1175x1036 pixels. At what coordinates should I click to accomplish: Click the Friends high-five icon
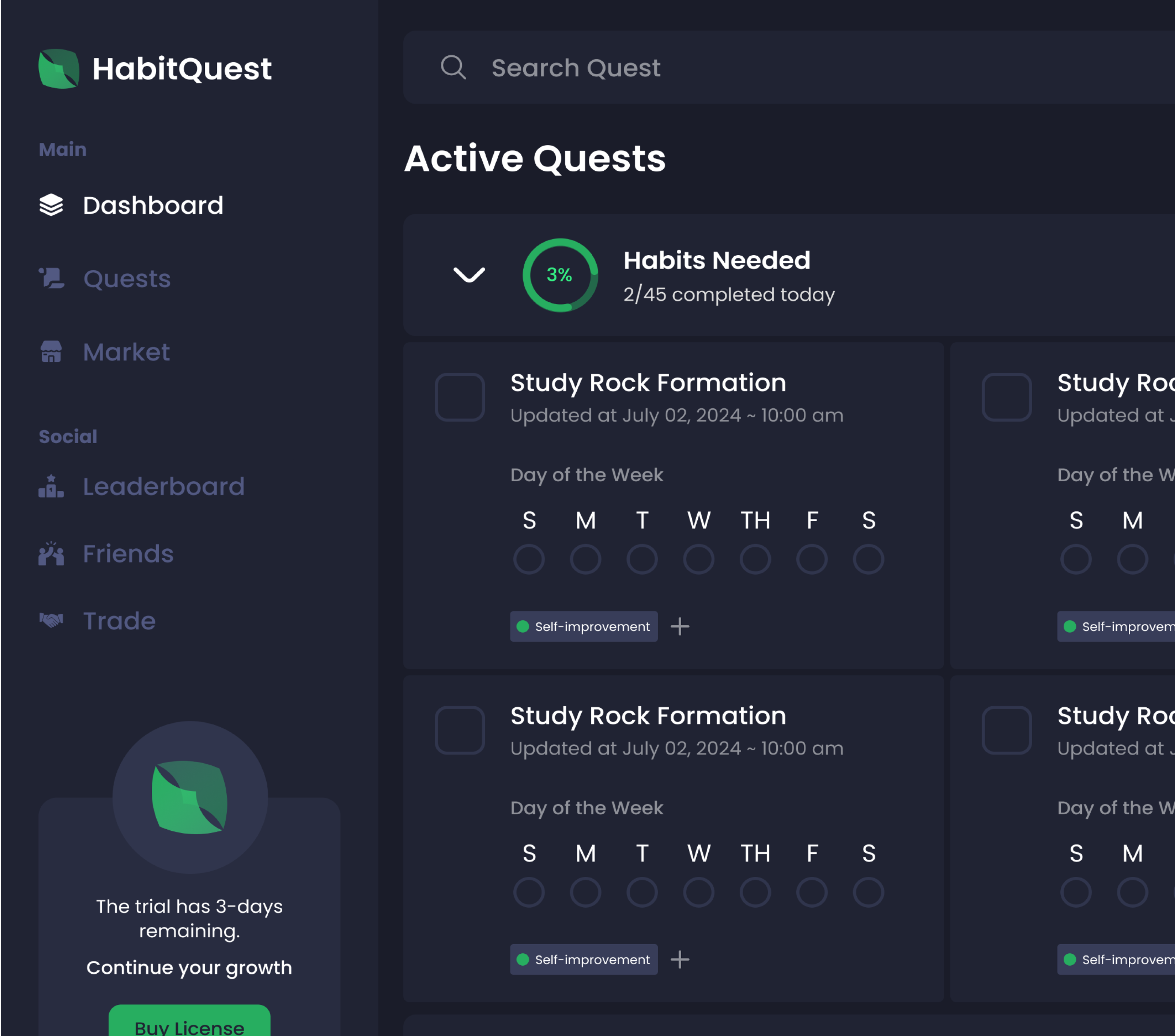coord(51,554)
